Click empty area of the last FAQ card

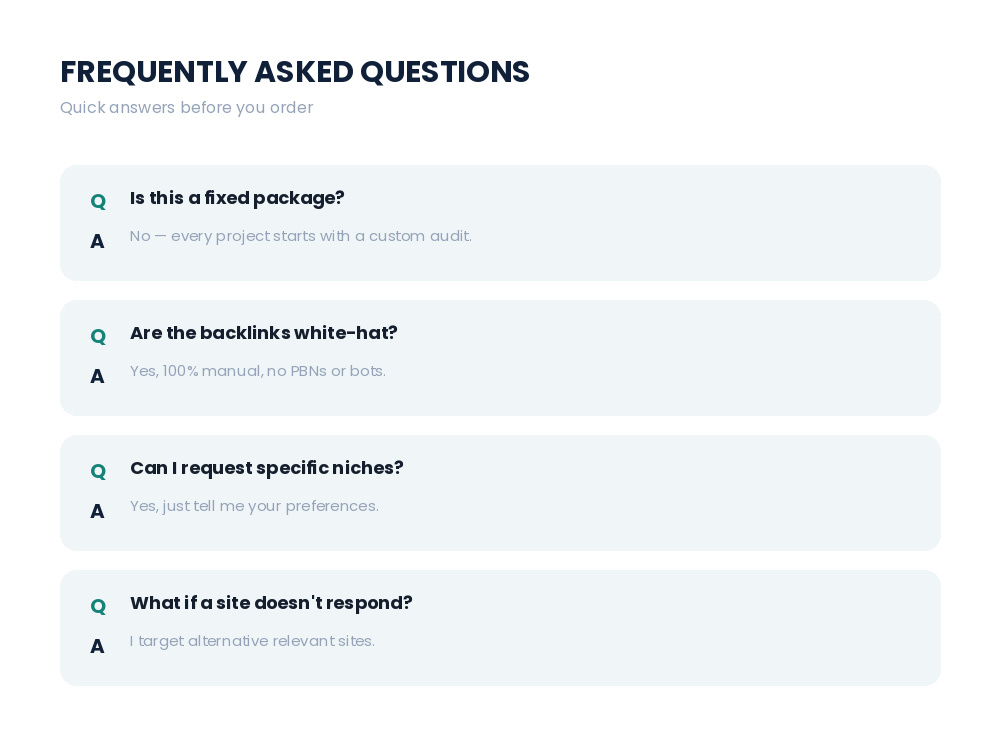(702, 628)
